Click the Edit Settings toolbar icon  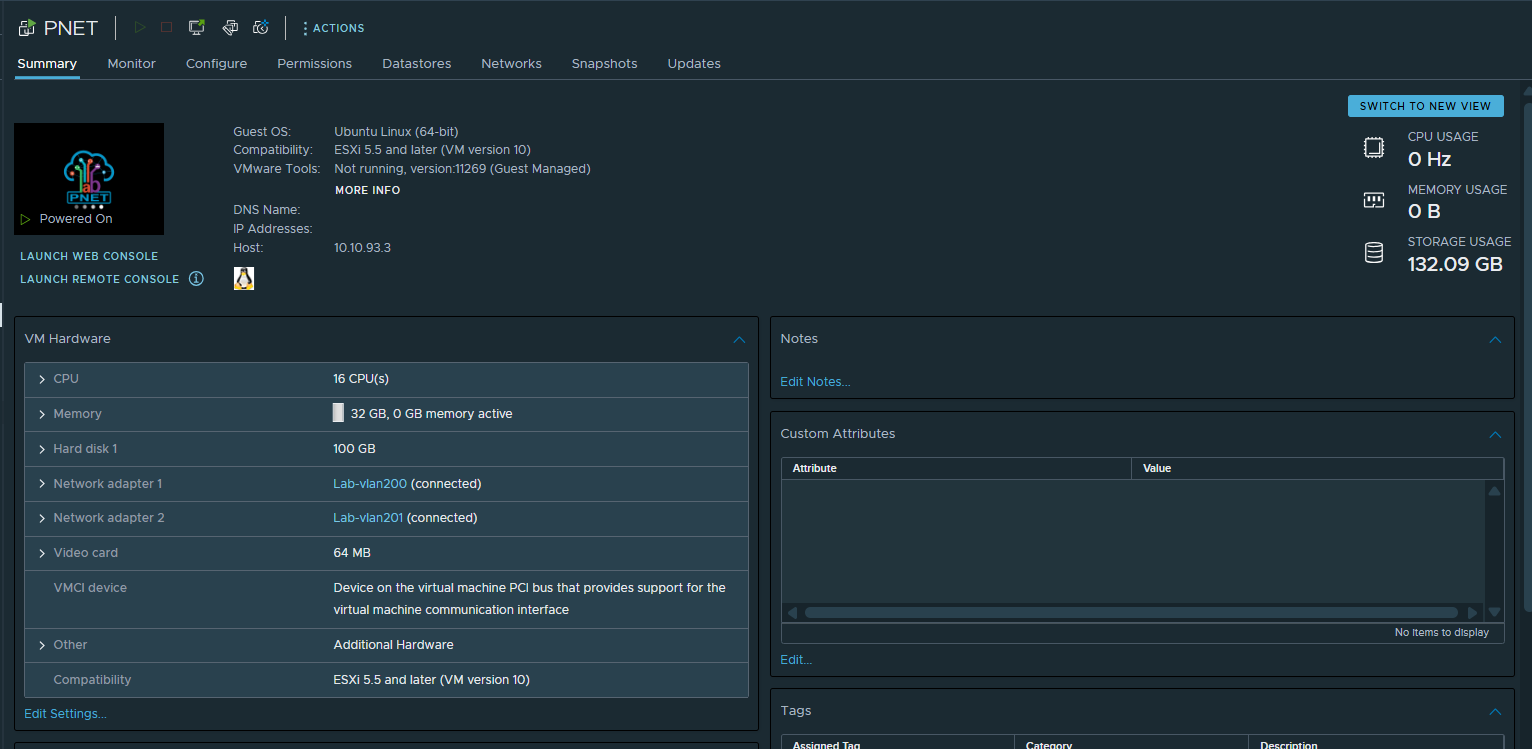coord(229,28)
